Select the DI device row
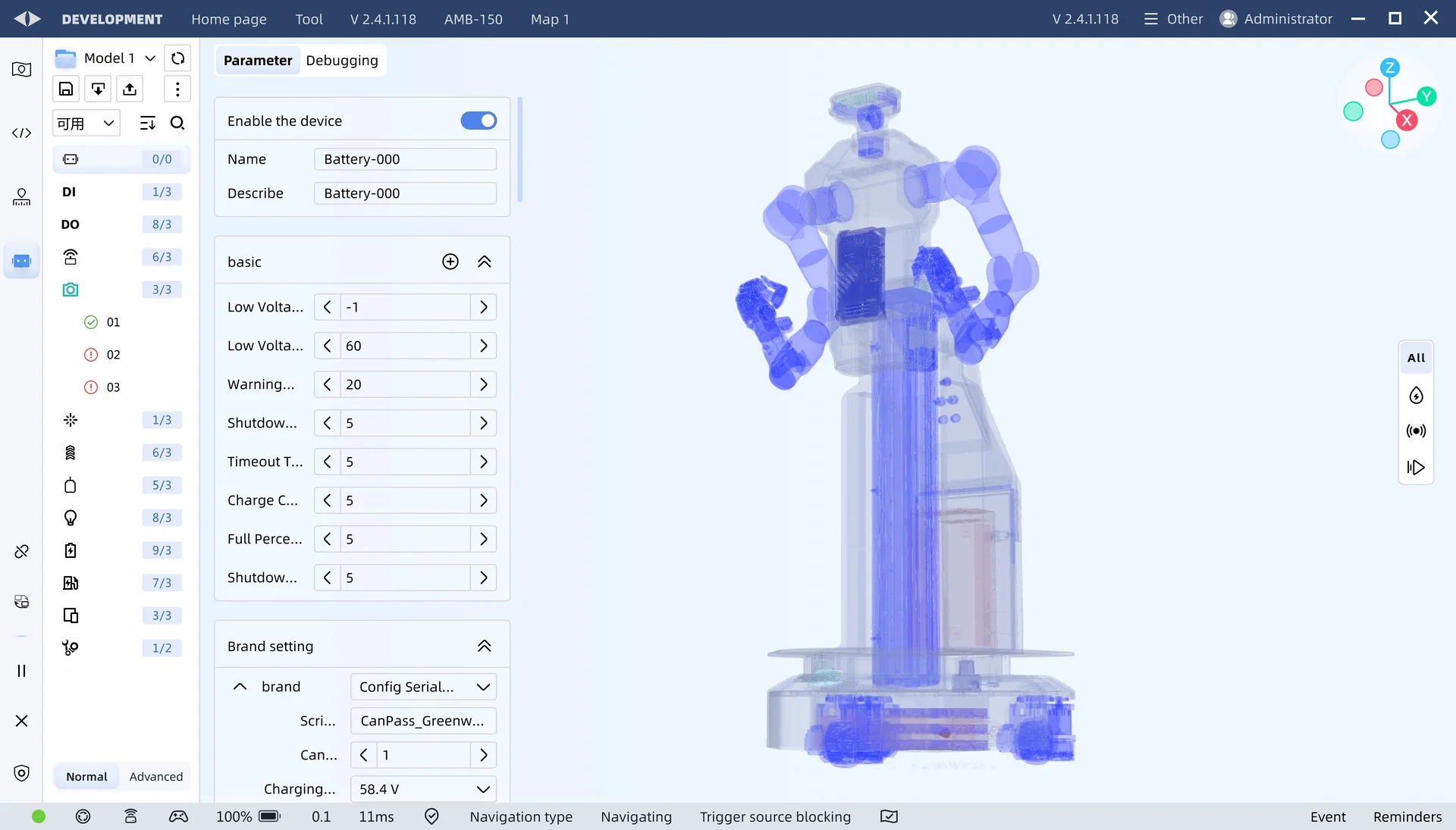This screenshot has height=830, width=1456. click(121, 192)
